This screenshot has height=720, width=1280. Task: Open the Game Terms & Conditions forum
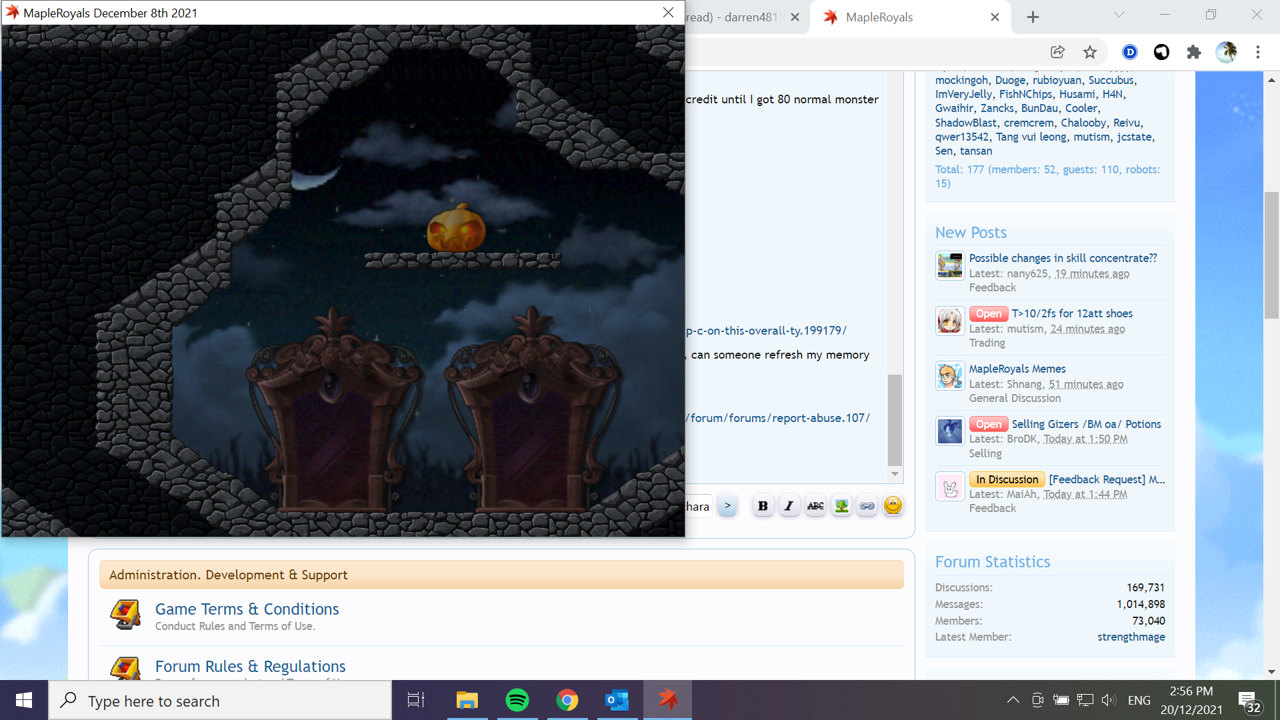pyautogui.click(x=246, y=609)
